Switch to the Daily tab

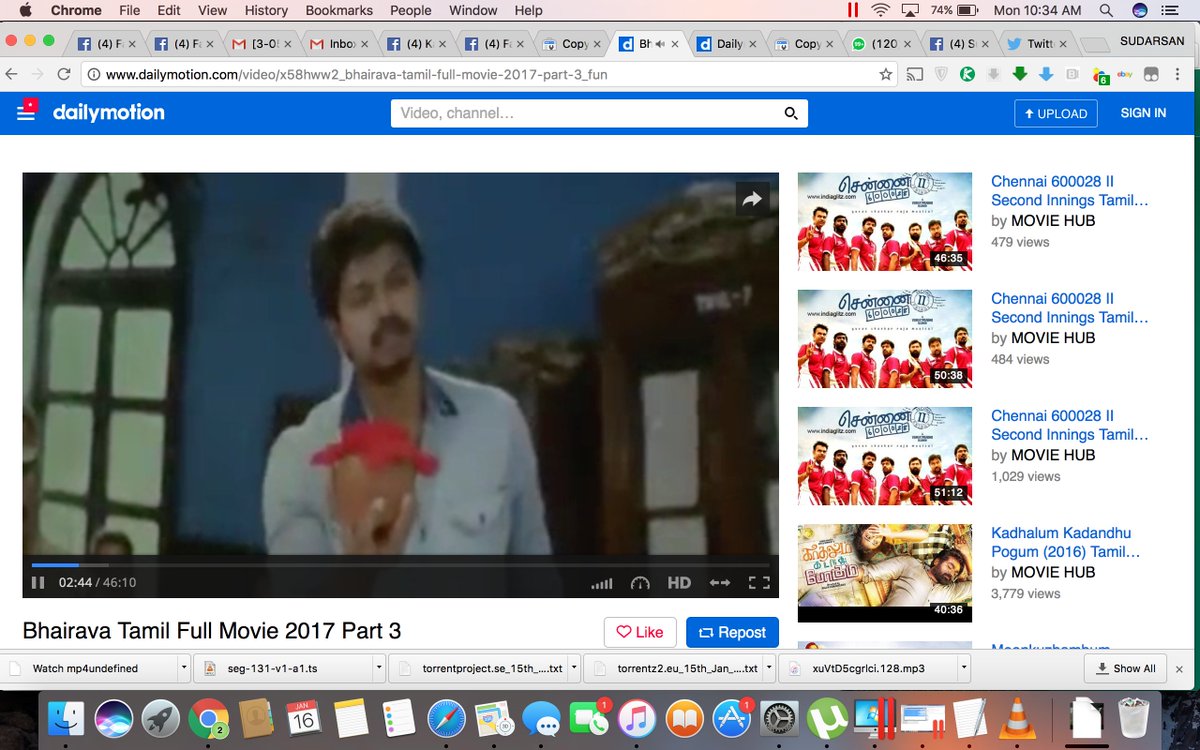tap(725, 44)
